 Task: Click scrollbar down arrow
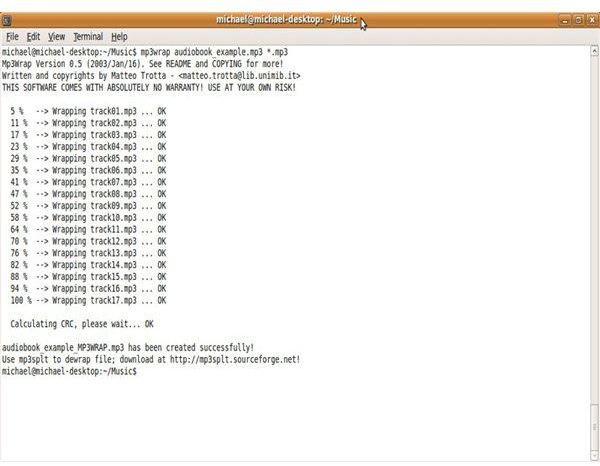tap(594, 455)
